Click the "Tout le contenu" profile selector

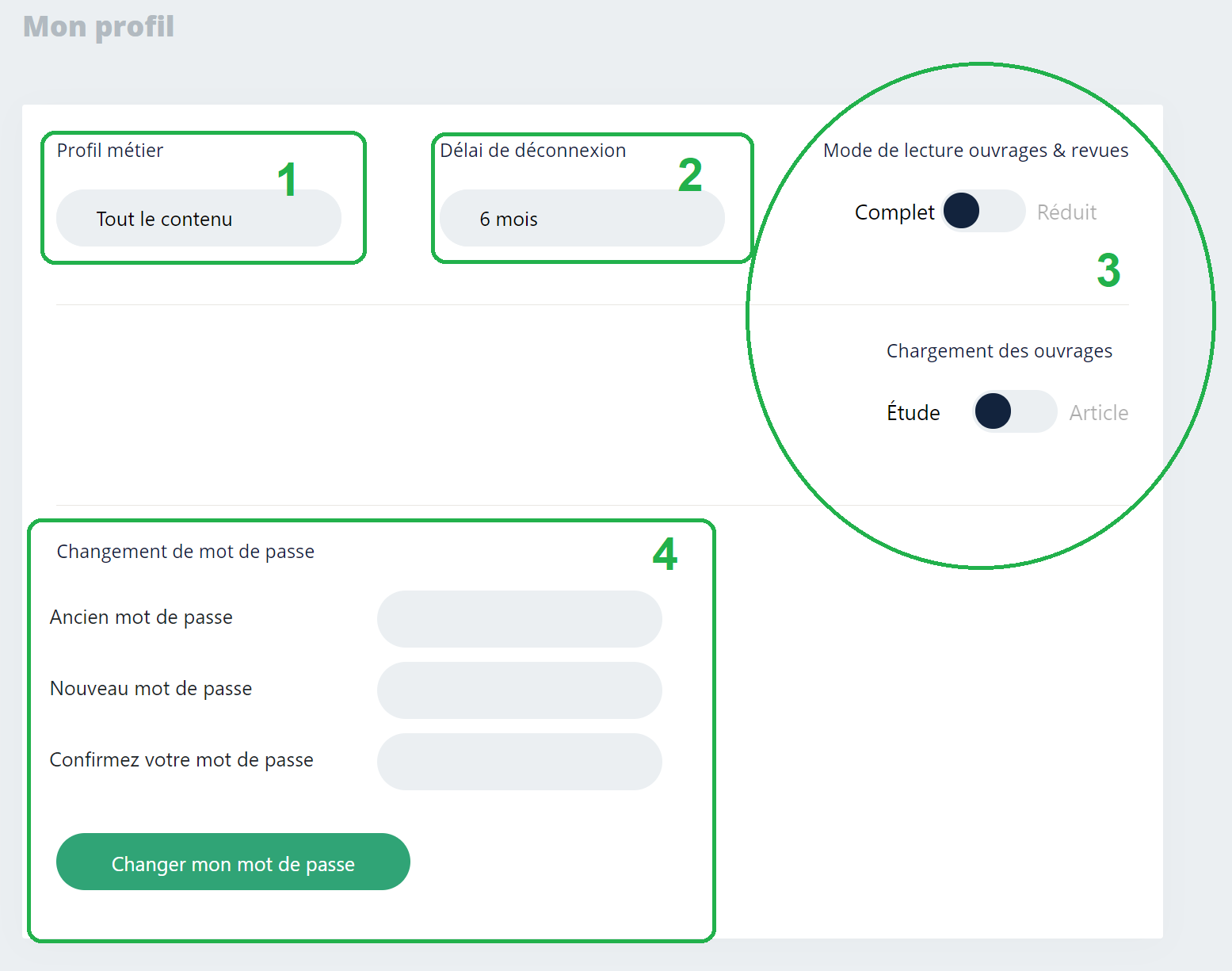point(198,218)
